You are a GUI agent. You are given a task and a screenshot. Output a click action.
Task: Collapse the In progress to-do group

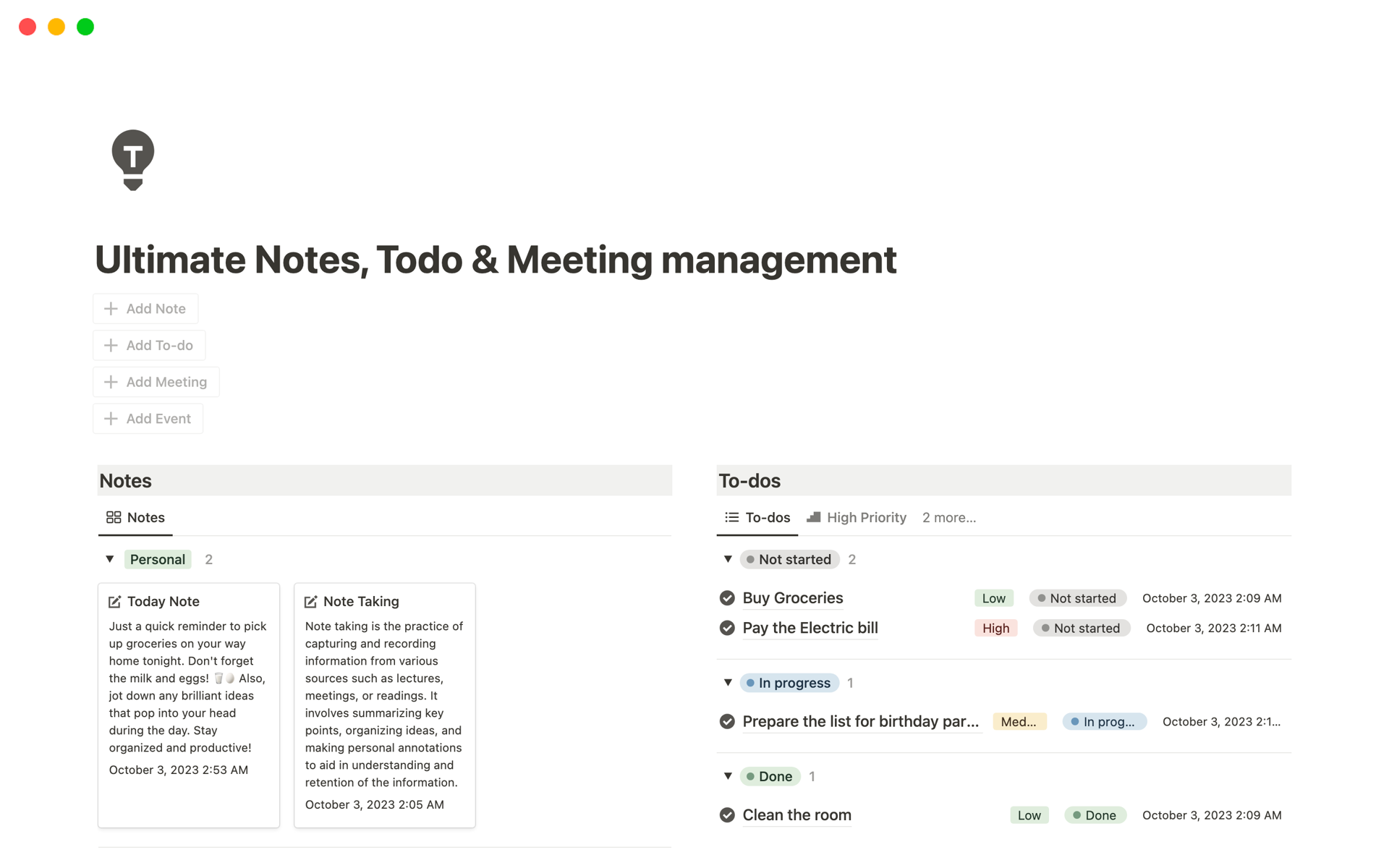(728, 683)
